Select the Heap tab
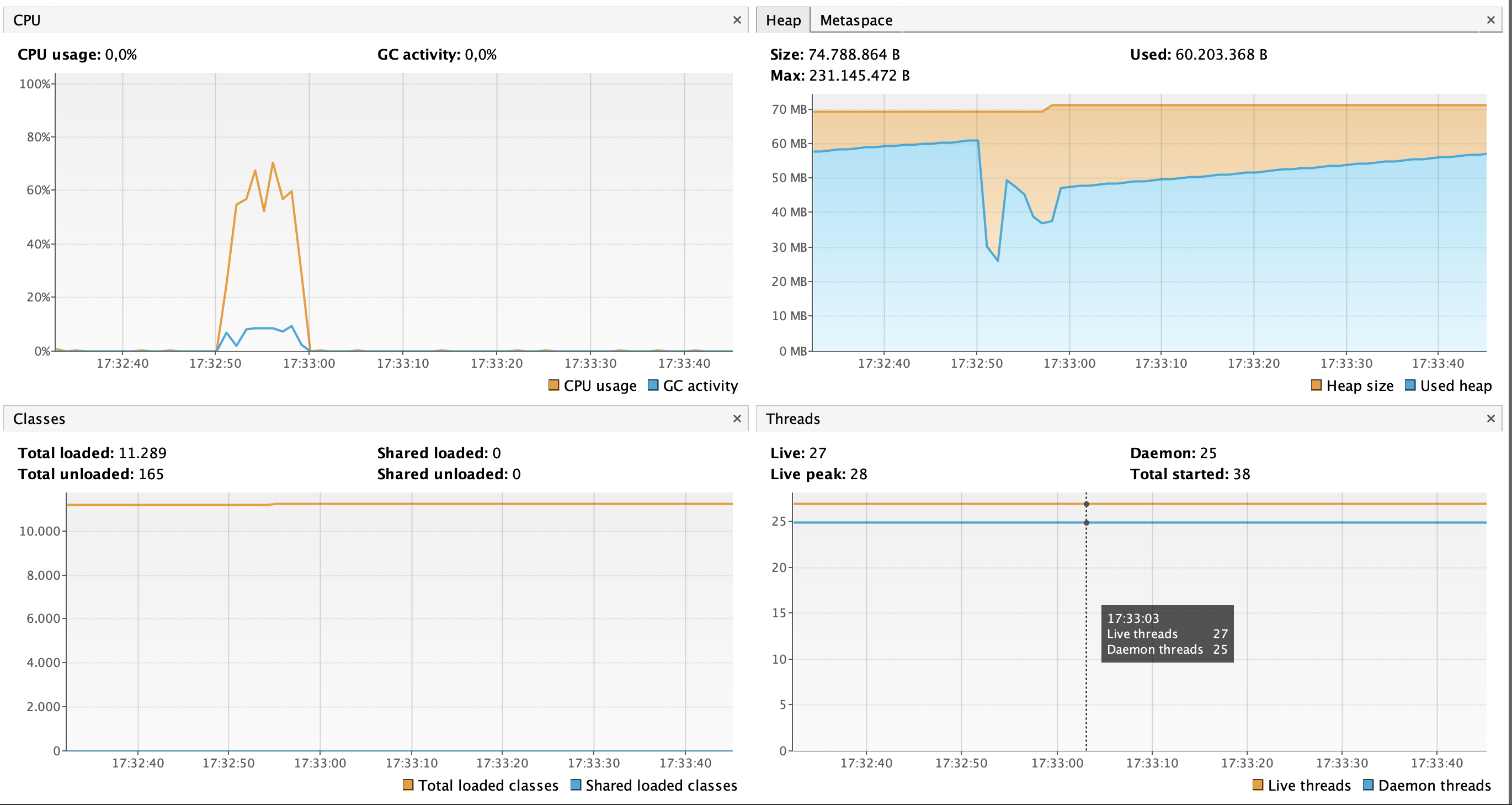 point(783,20)
